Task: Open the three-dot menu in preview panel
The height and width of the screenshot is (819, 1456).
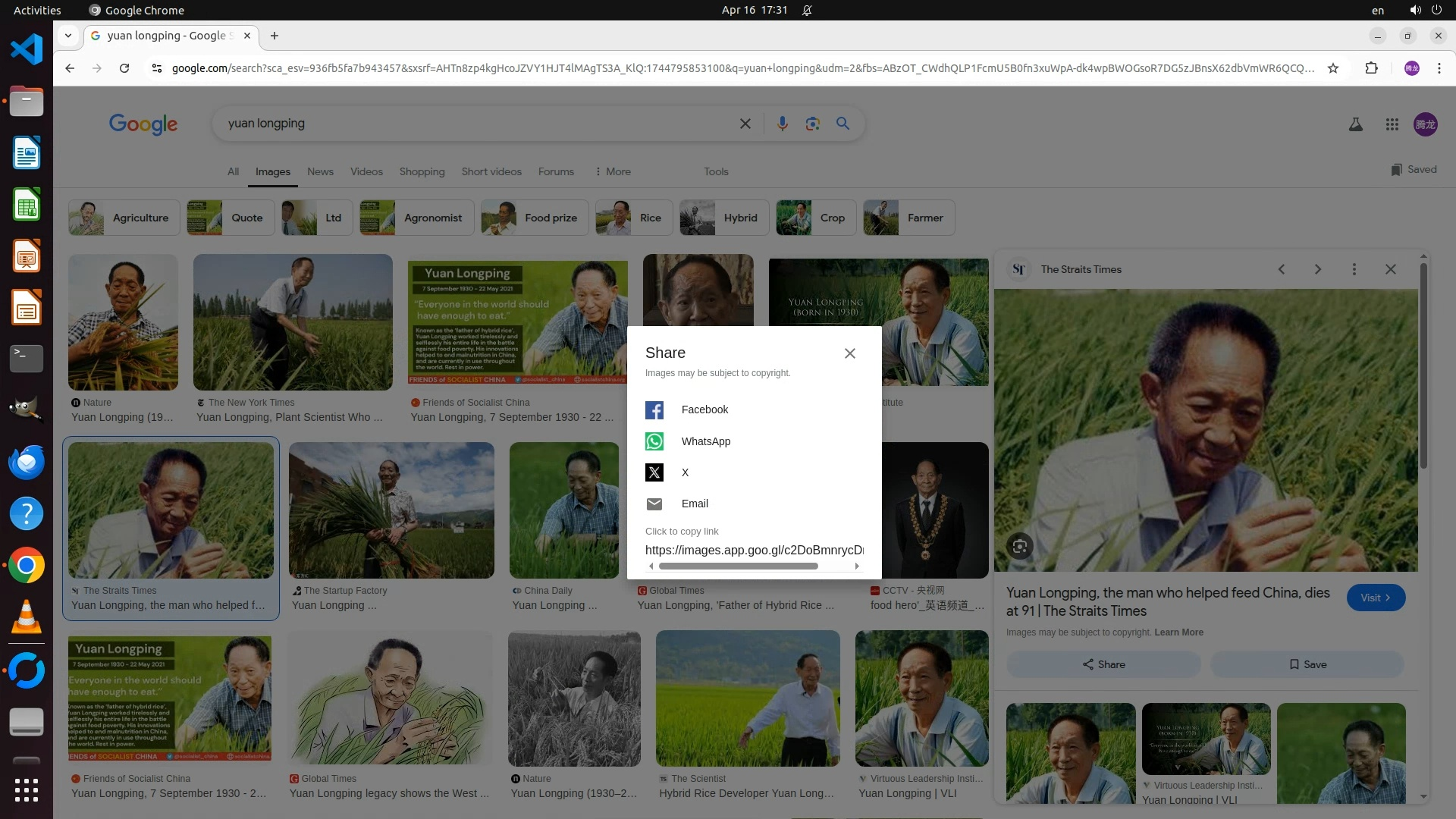Action: coord(1354,269)
